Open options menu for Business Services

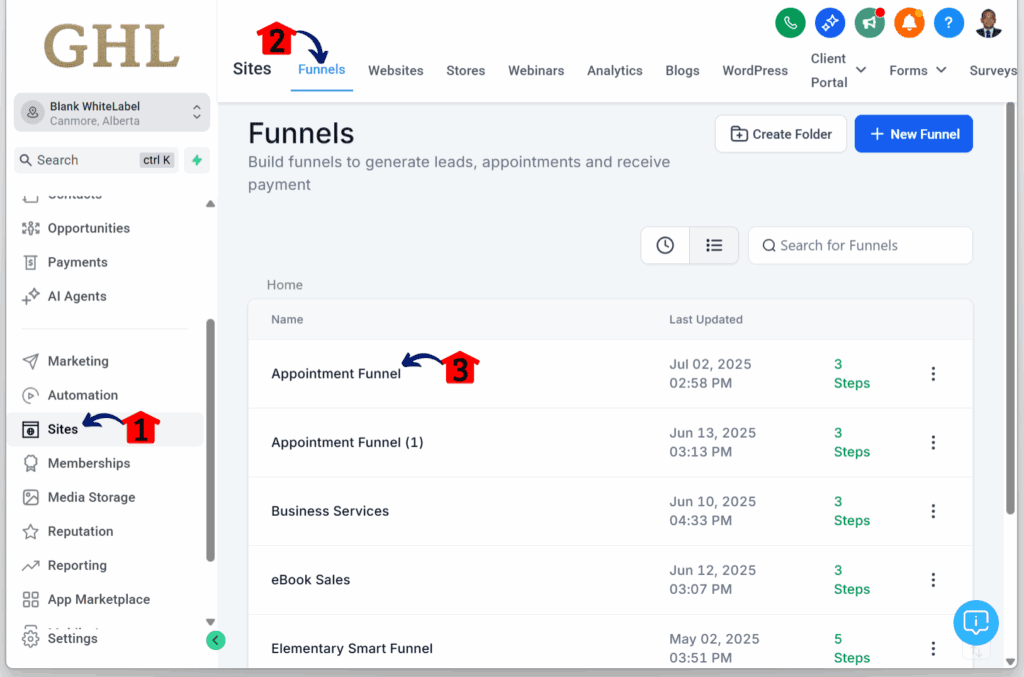[x=933, y=511]
